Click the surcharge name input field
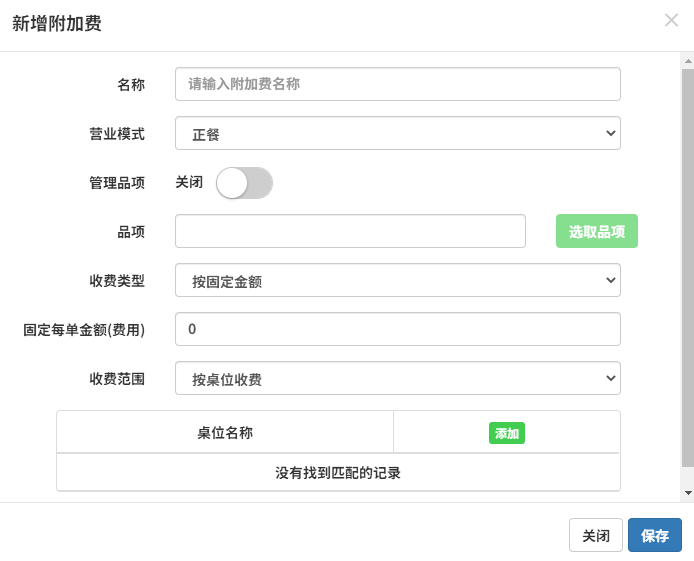694x561 pixels. click(397, 84)
